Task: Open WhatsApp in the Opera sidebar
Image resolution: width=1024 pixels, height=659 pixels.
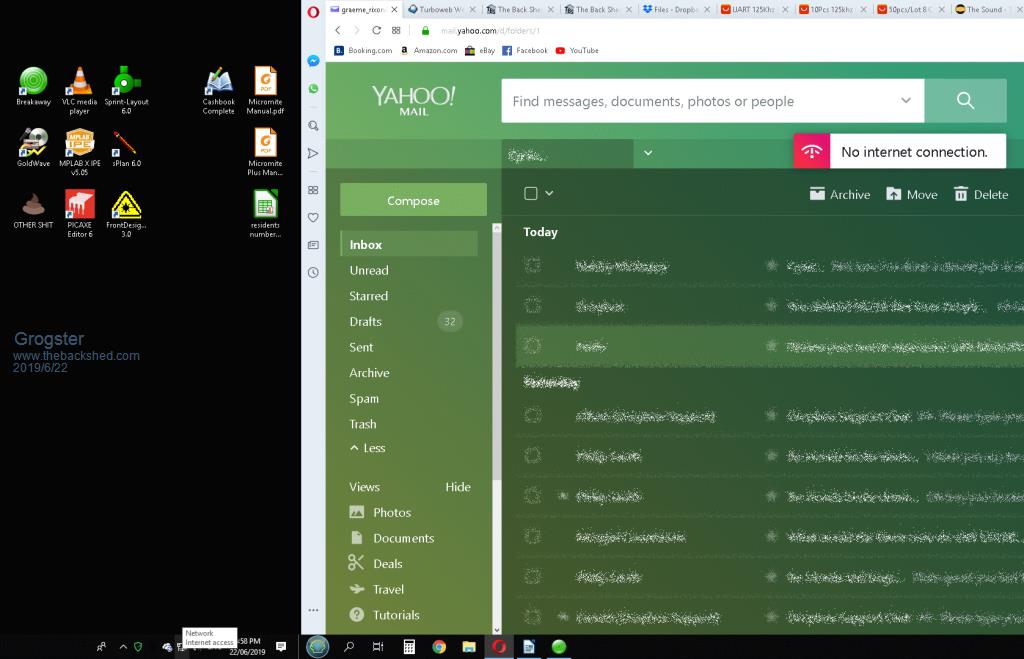Action: (x=313, y=89)
